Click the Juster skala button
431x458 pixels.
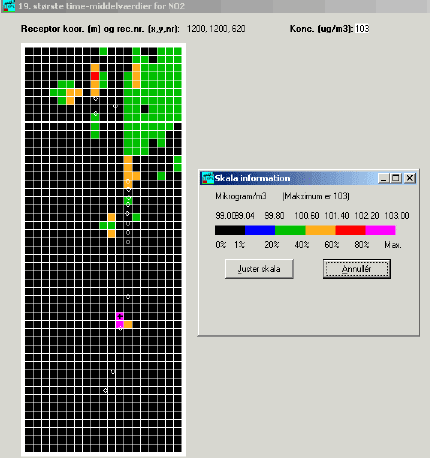point(259,269)
